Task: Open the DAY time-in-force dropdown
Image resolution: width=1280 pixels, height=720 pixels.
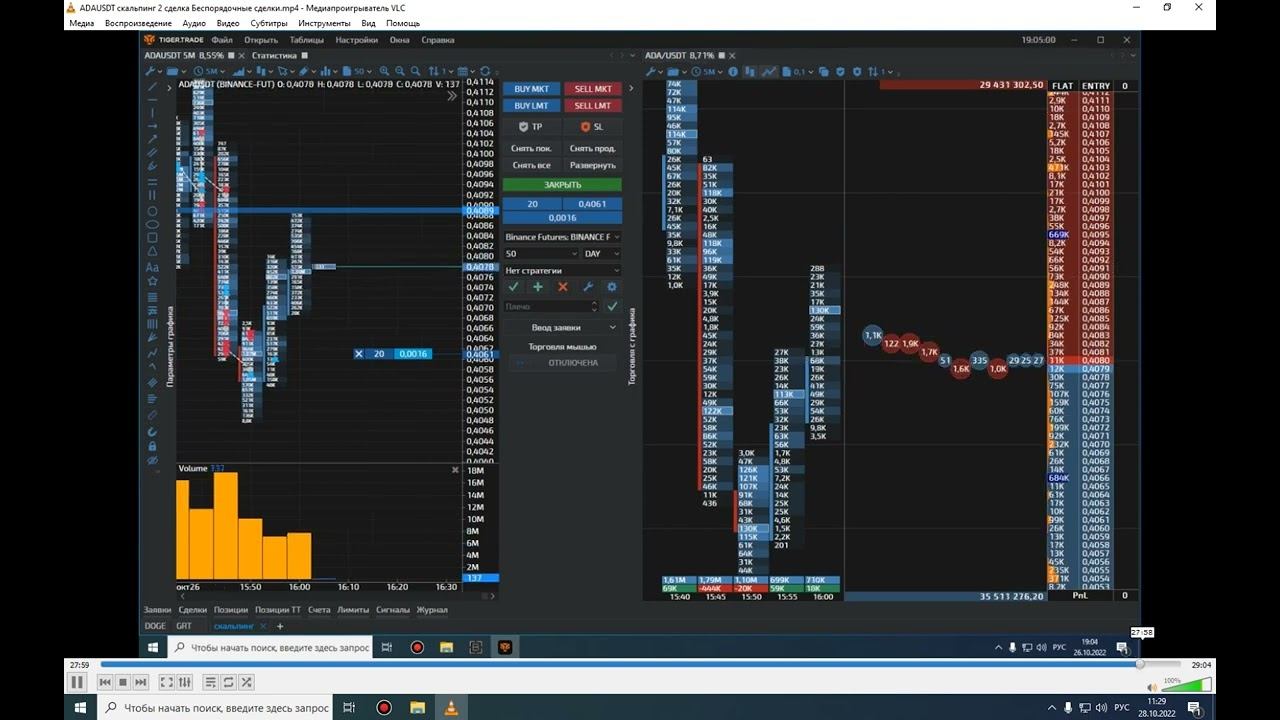Action: pos(601,254)
